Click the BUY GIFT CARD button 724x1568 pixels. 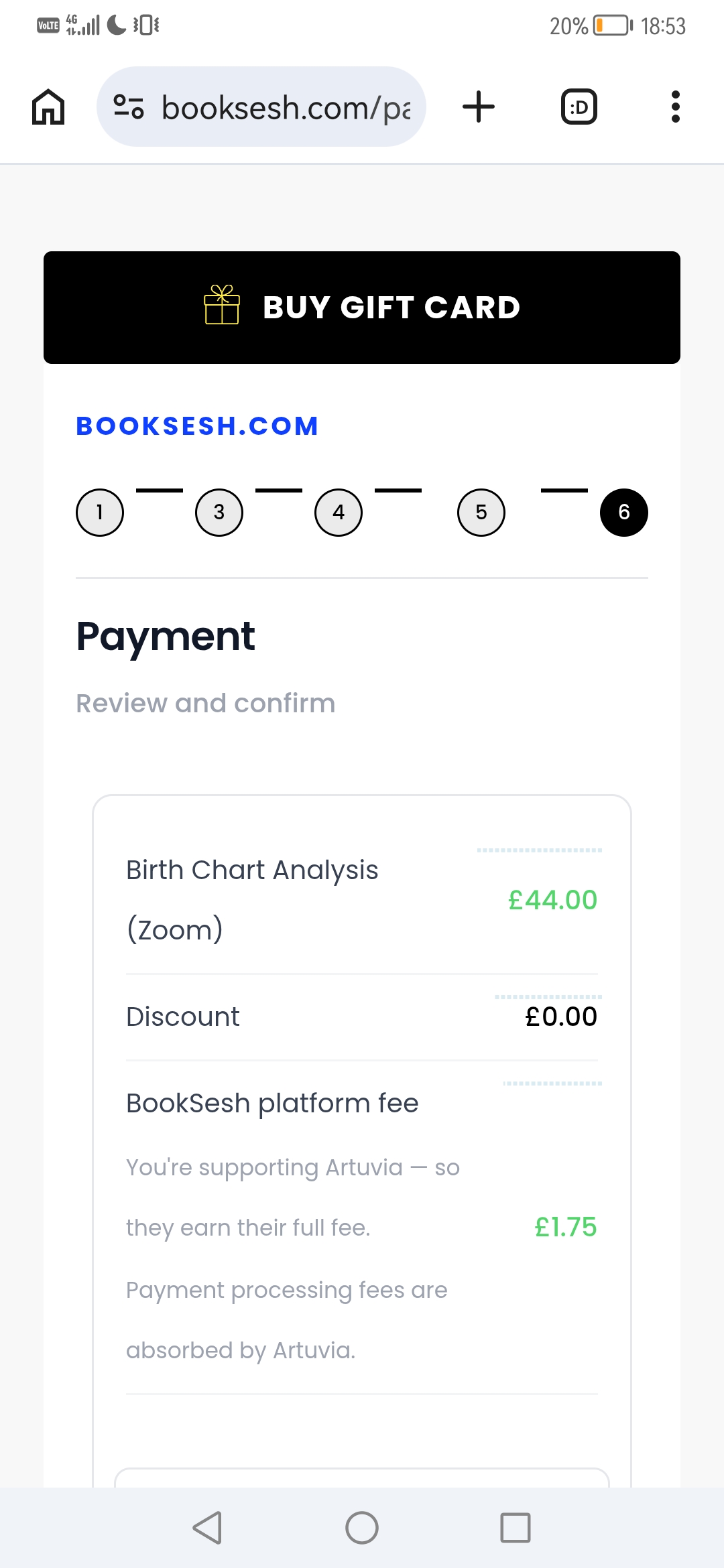pyautogui.click(x=362, y=308)
